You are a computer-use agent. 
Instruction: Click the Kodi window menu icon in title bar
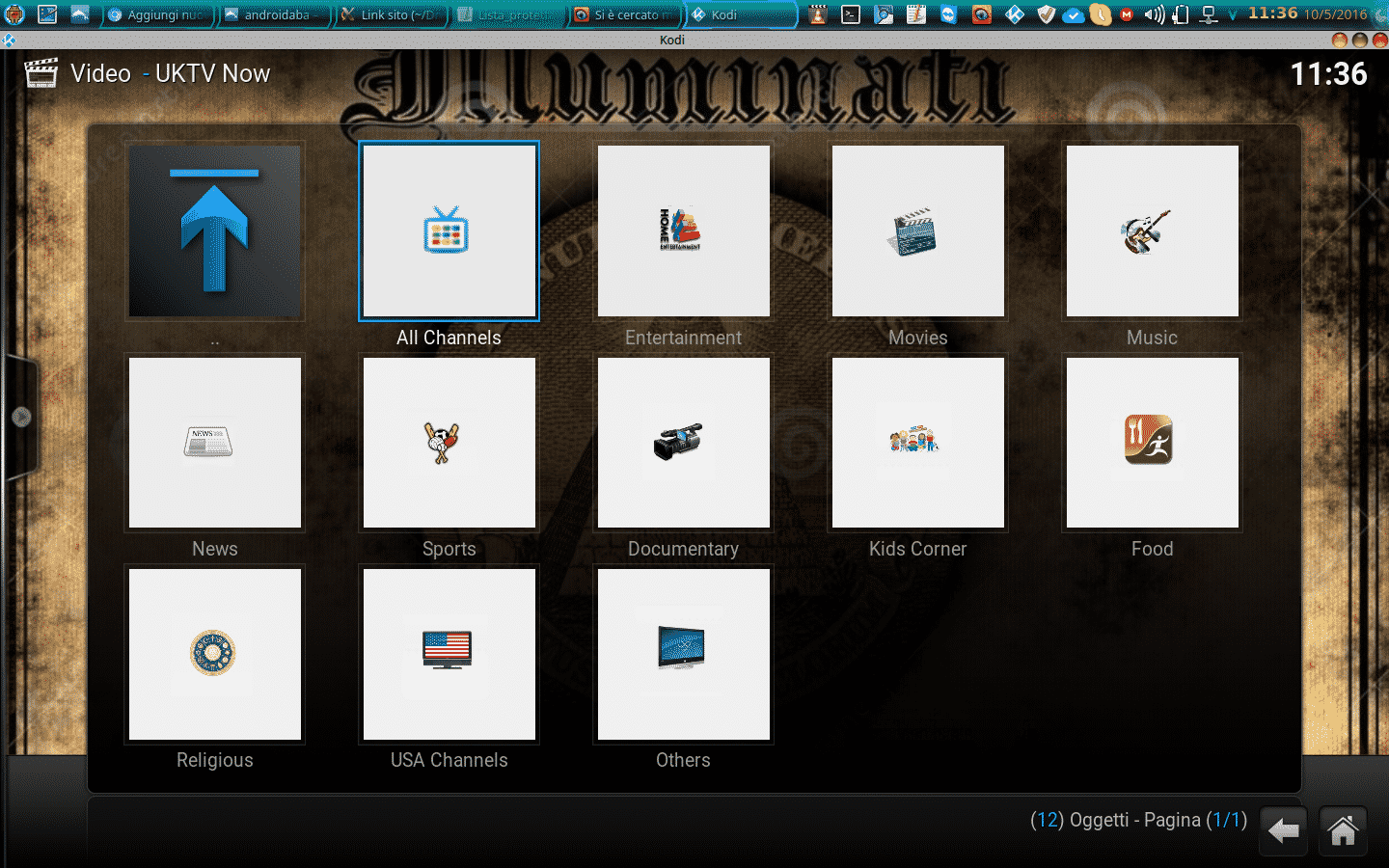pos(9,40)
